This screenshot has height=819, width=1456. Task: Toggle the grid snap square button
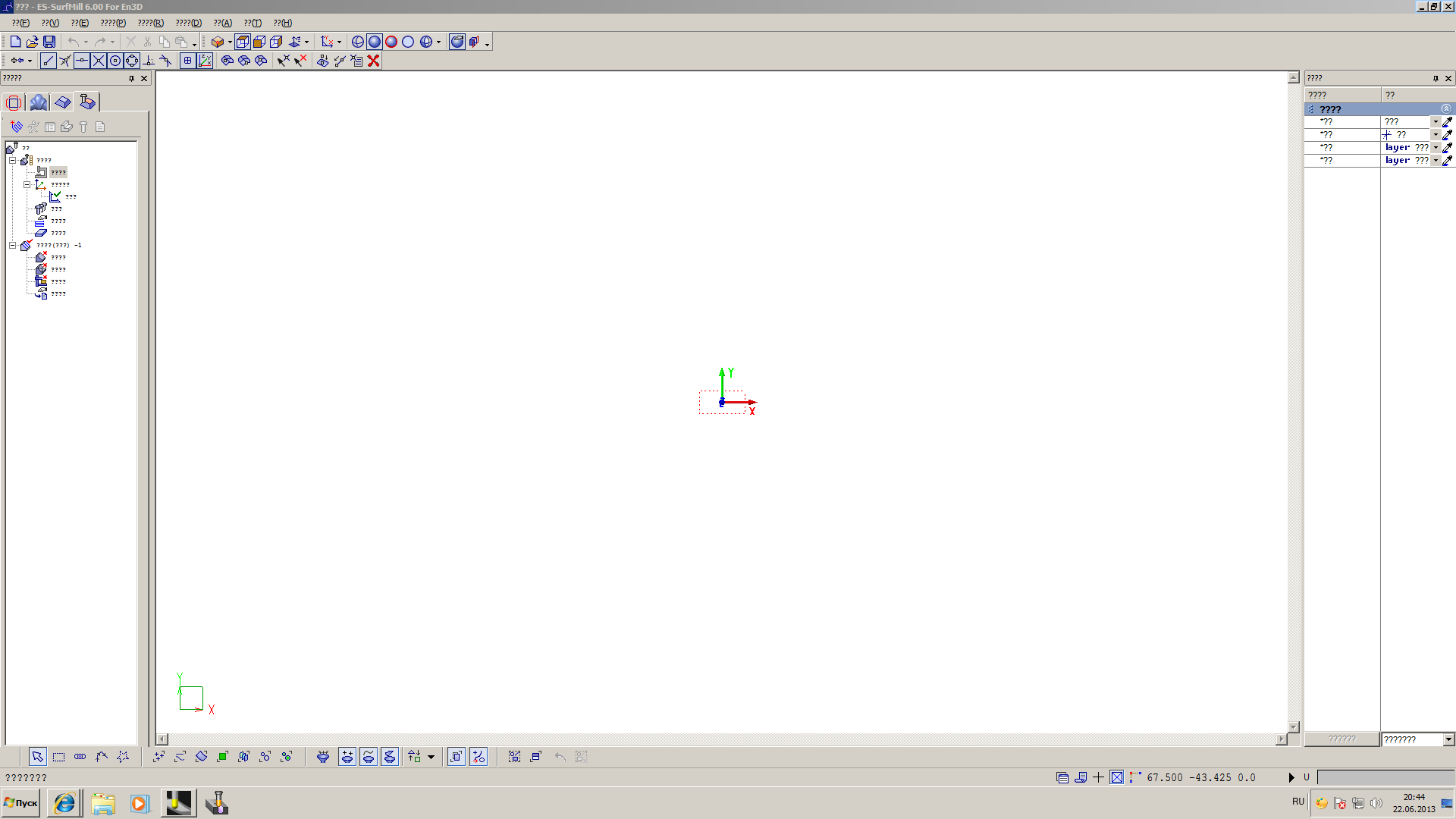[x=187, y=61]
